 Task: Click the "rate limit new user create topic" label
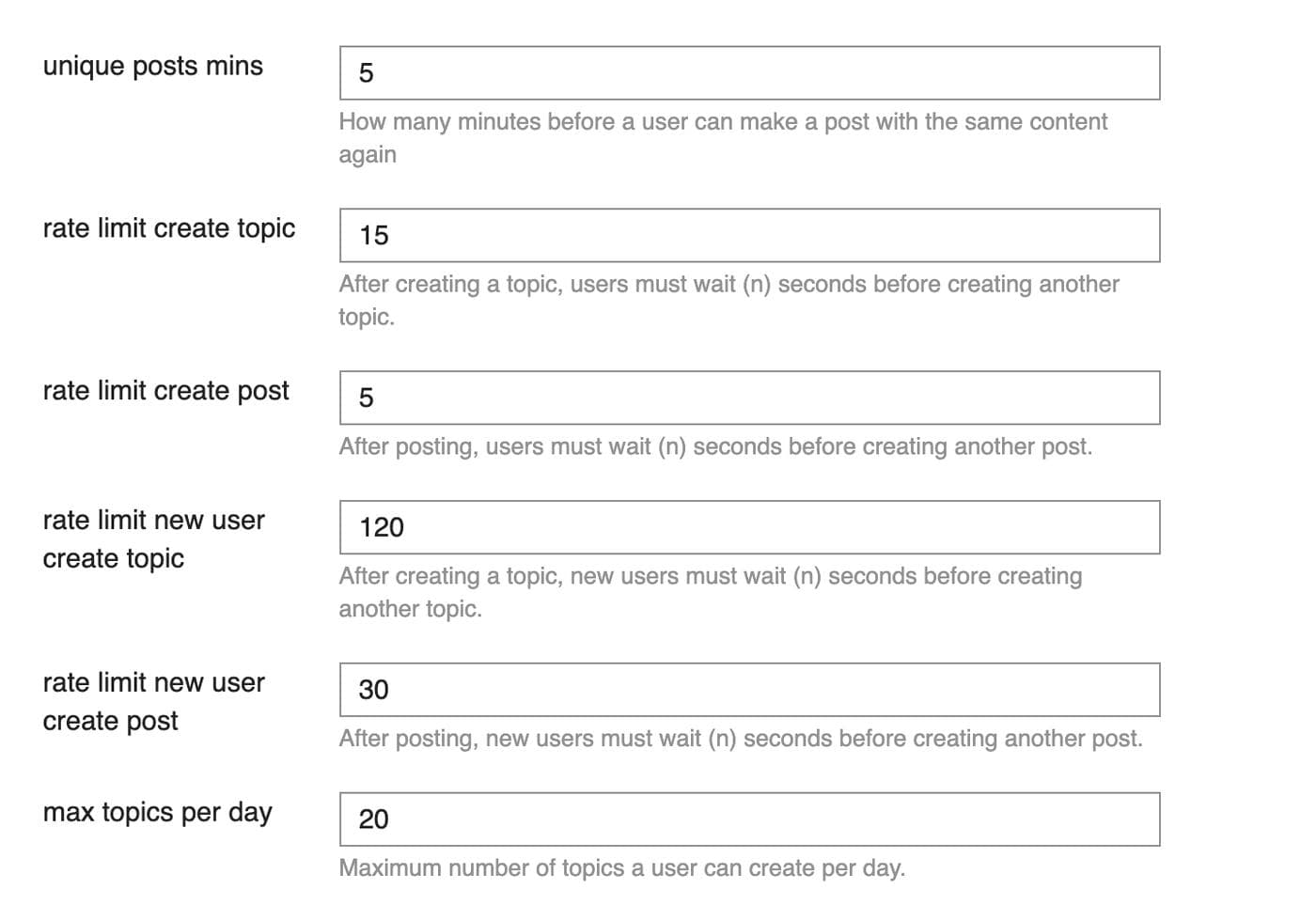pyautogui.click(x=153, y=539)
